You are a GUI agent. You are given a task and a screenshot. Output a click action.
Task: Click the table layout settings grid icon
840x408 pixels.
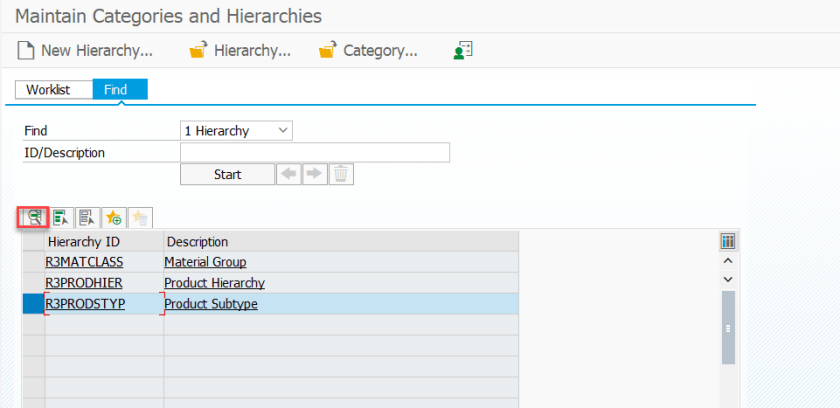728,241
